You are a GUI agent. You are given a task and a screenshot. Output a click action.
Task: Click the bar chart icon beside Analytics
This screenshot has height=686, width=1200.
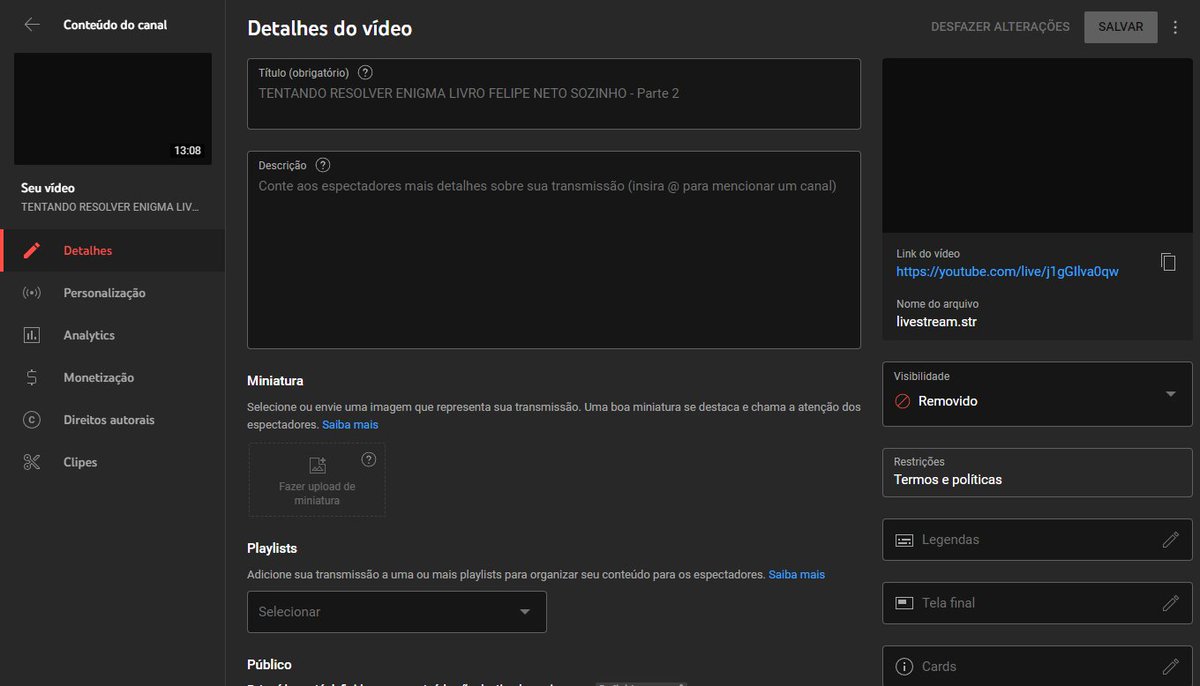point(32,335)
